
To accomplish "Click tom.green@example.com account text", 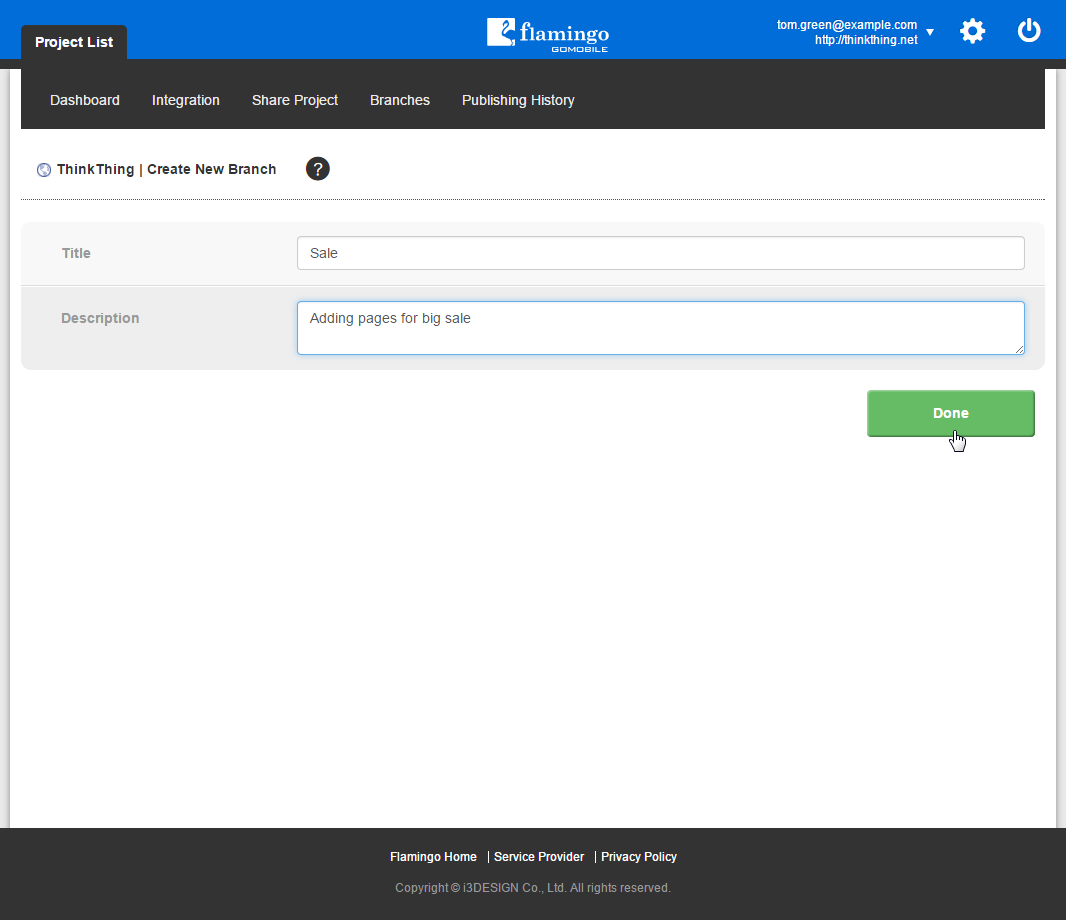I will 846,24.
